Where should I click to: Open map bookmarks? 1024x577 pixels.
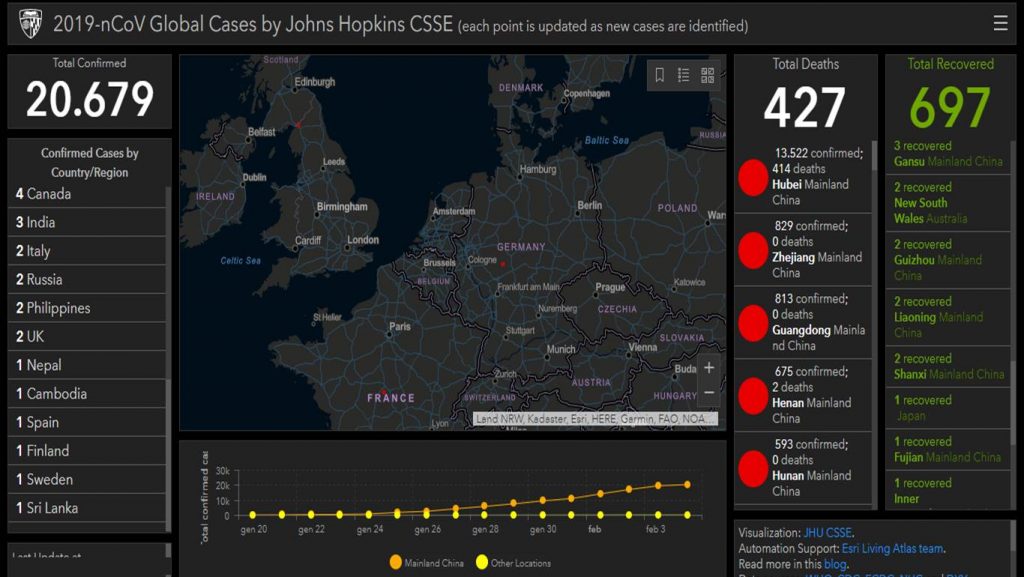pyautogui.click(x=660, y=75)
